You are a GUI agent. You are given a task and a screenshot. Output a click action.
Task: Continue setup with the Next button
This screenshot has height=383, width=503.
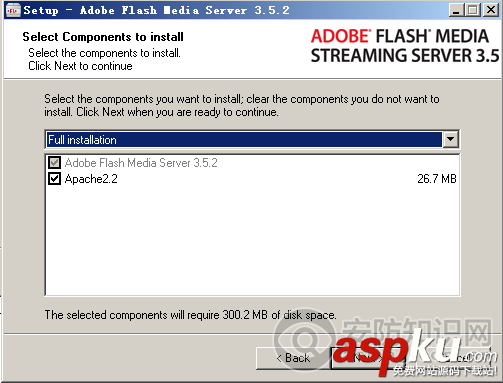click(368, 358)
